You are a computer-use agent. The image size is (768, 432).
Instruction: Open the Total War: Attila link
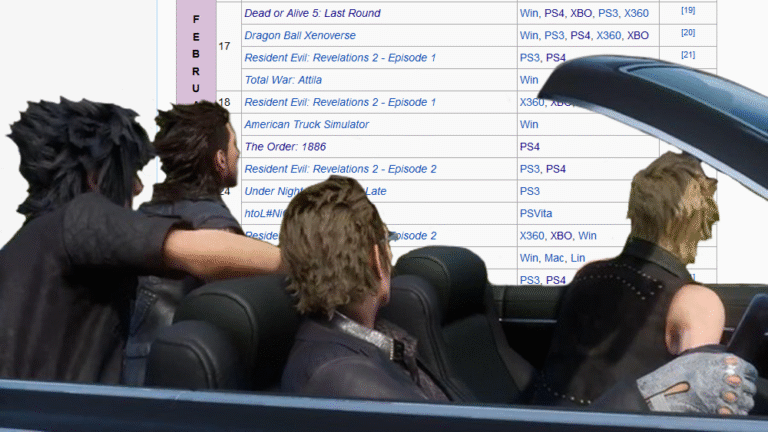point(283,80)
